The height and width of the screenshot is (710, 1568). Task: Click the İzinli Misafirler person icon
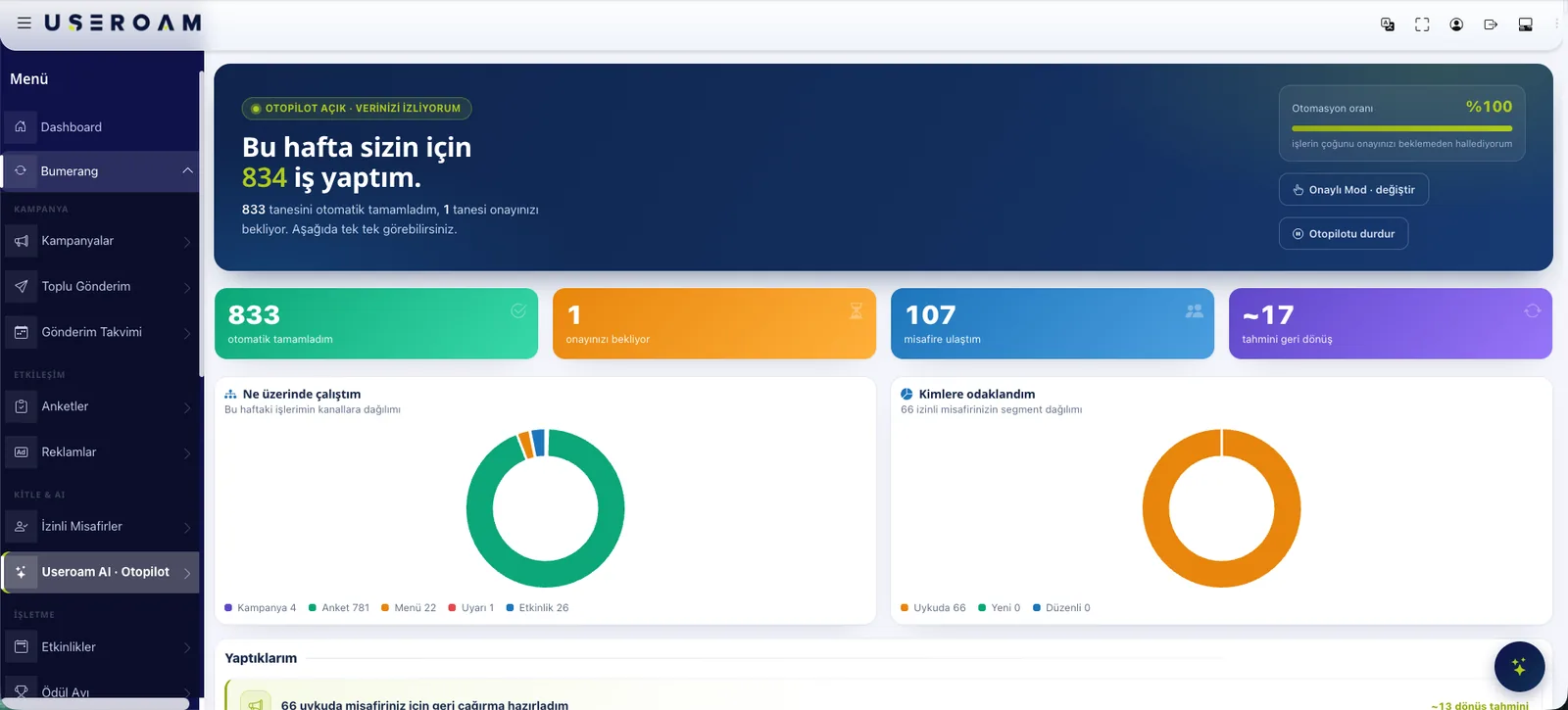[x=22, y=526]
